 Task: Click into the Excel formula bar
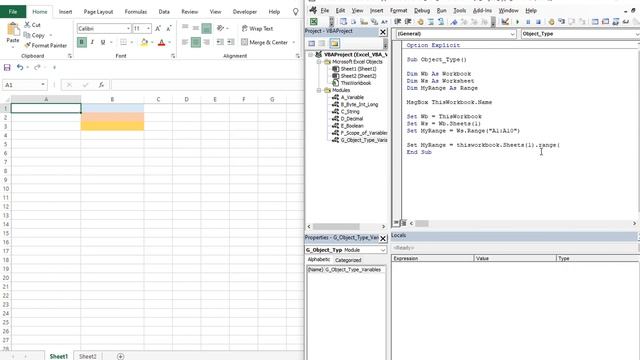207,85
